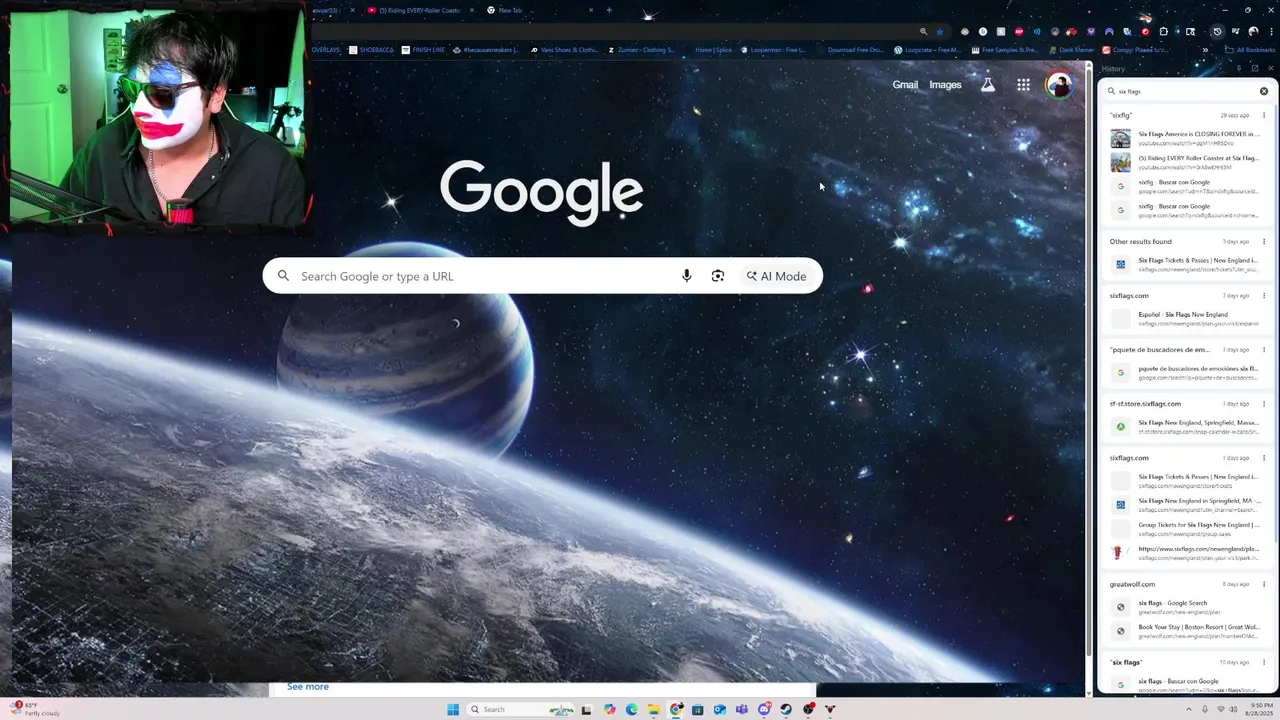Image resolution: width=1280 pixels, height=720 pixels.
Task: Click the zoom magnifier icon in address bar
Action: 923,31
